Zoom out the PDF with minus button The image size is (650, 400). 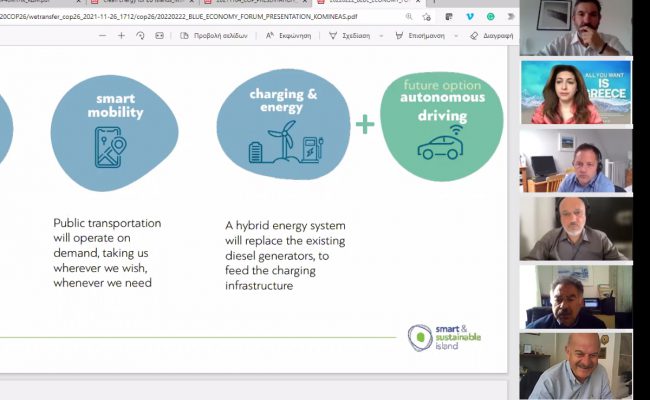pyautogui.click(x=102, y=36)
